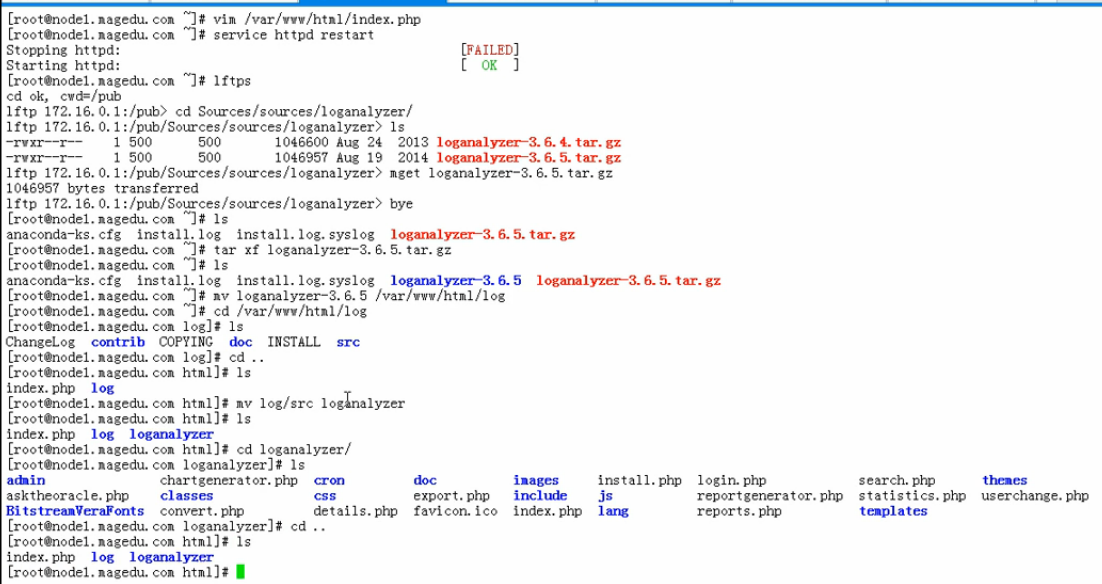Screen dimensions: 1102x584
Task: Click 'mv log/src loganalyzer' command text
Action: (320, 403)
